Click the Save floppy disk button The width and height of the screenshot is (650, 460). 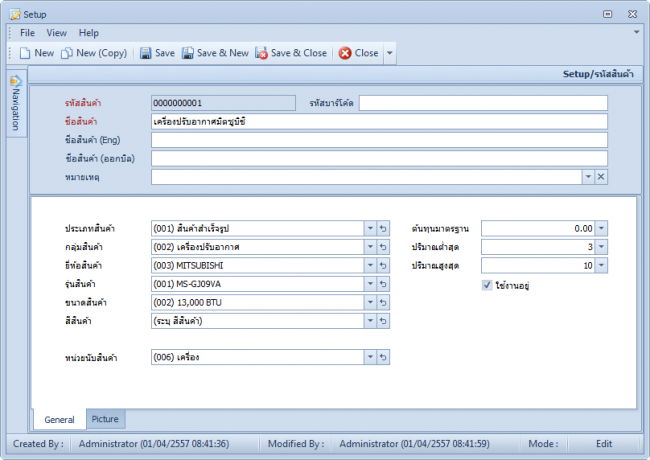coord(157,53)
